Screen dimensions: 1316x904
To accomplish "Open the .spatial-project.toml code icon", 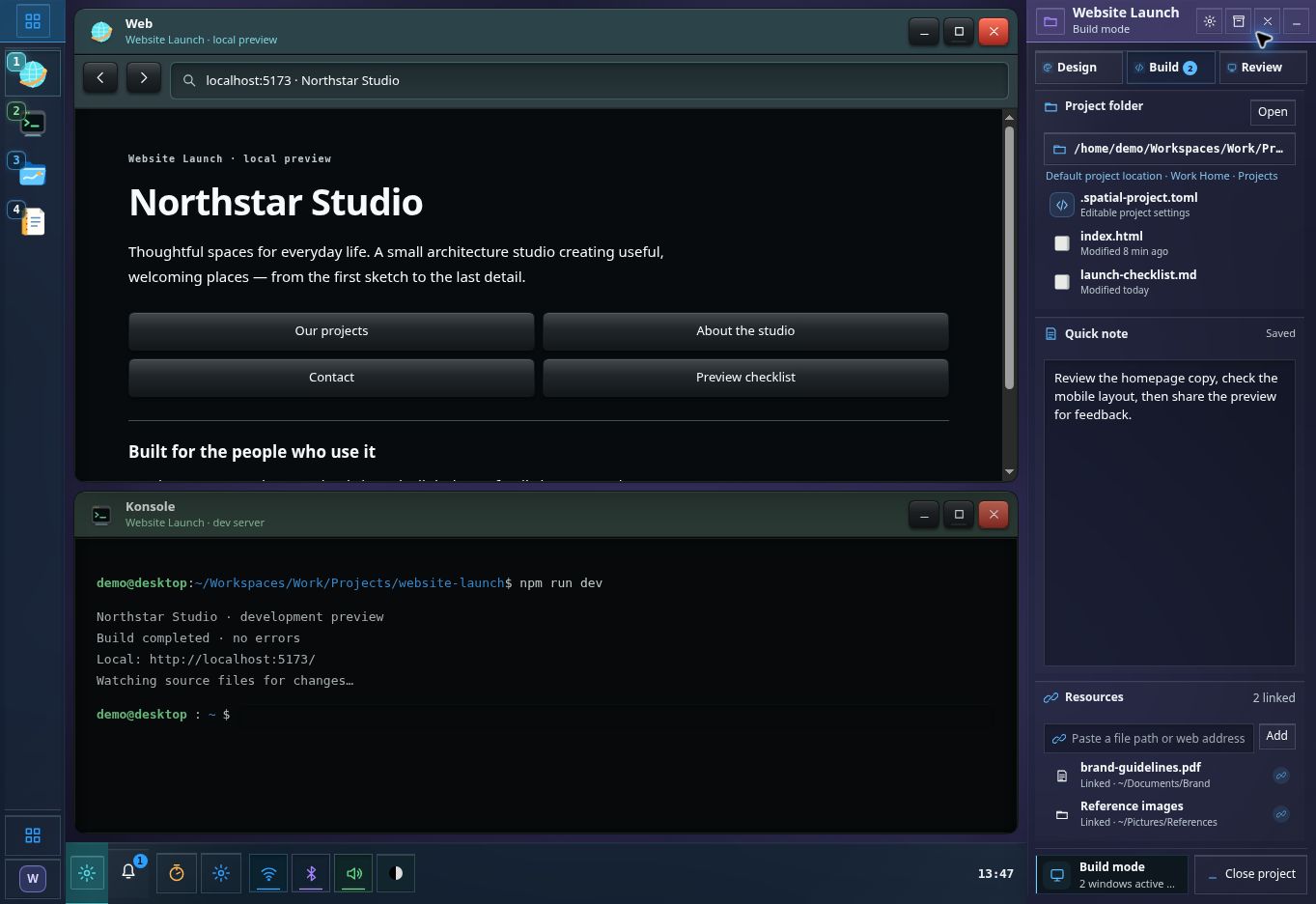I will (x=1062, y=205).
